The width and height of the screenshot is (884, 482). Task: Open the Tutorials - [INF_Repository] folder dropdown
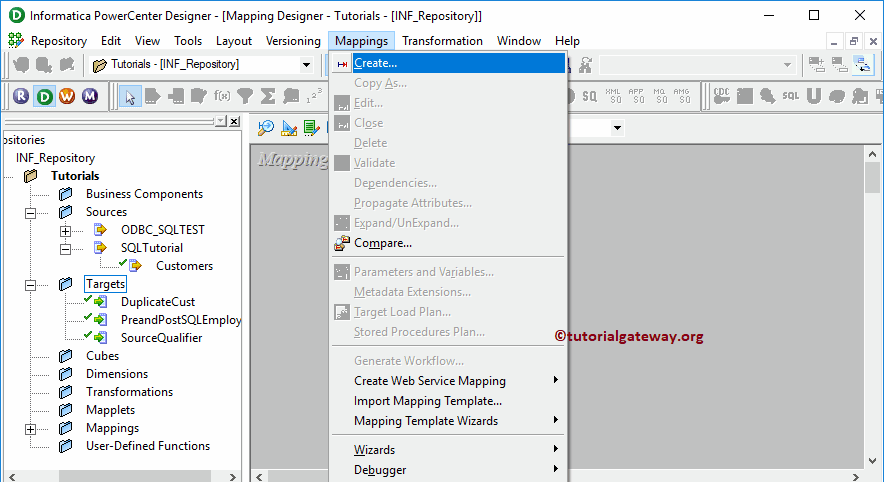[x=306, y=65]
